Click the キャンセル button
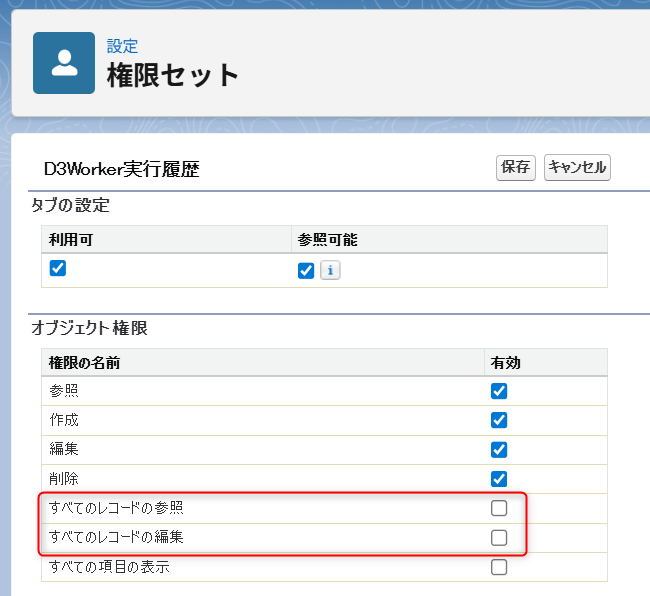The image size is (650, 596). [x=577, y=167]
